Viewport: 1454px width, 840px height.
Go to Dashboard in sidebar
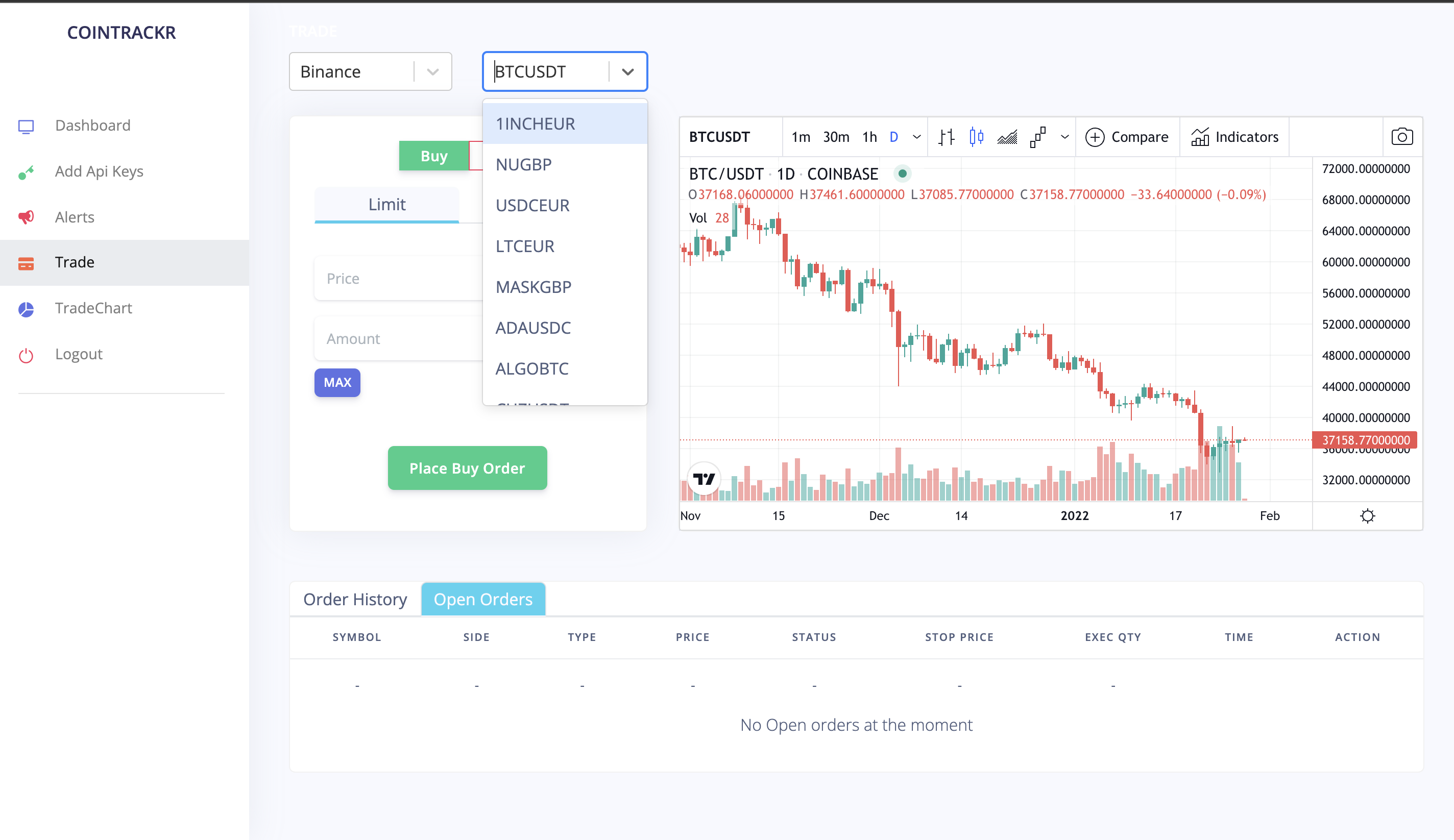93,125
